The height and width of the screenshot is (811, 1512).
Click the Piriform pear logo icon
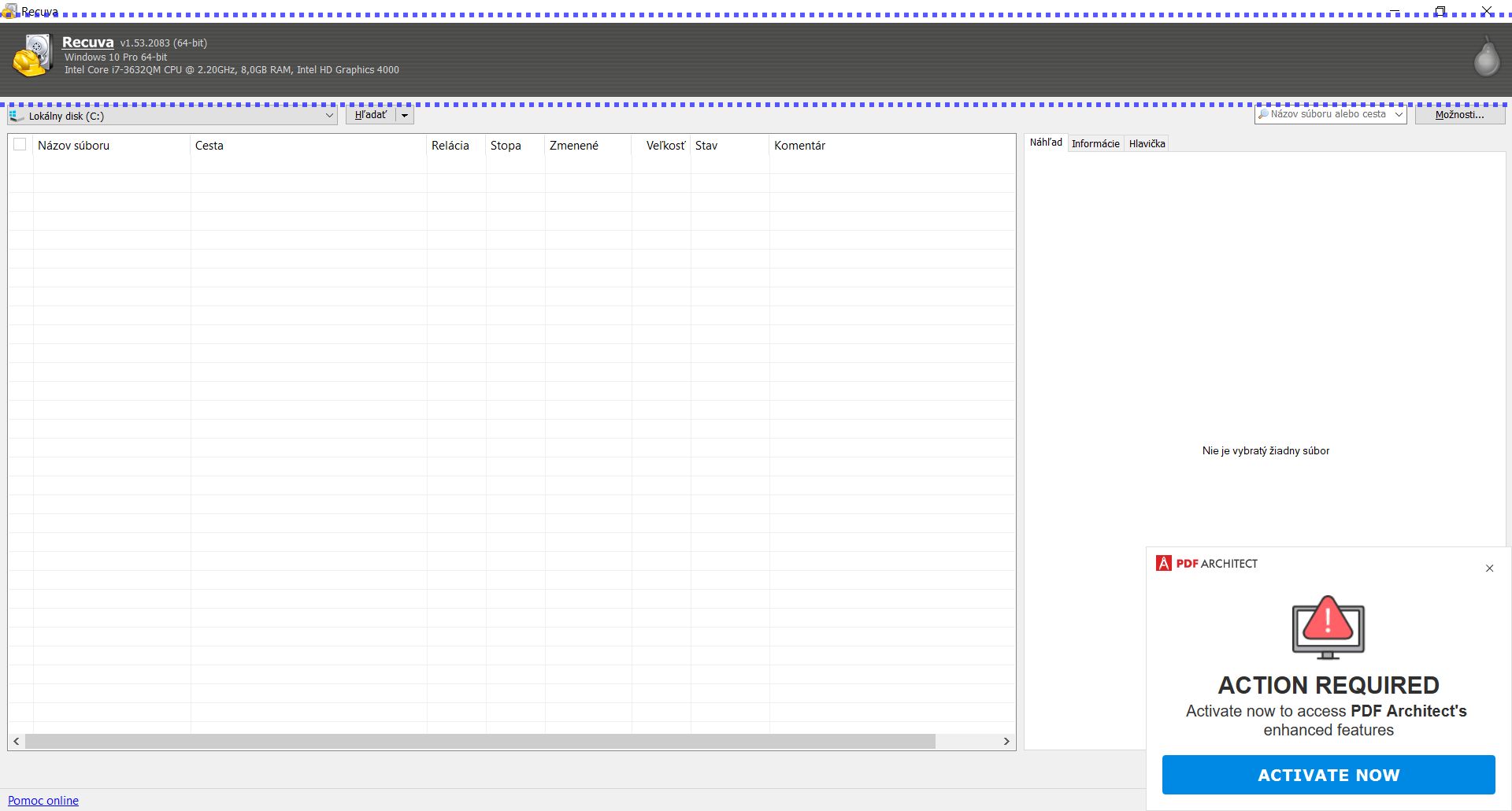(x=1486, y=57)
